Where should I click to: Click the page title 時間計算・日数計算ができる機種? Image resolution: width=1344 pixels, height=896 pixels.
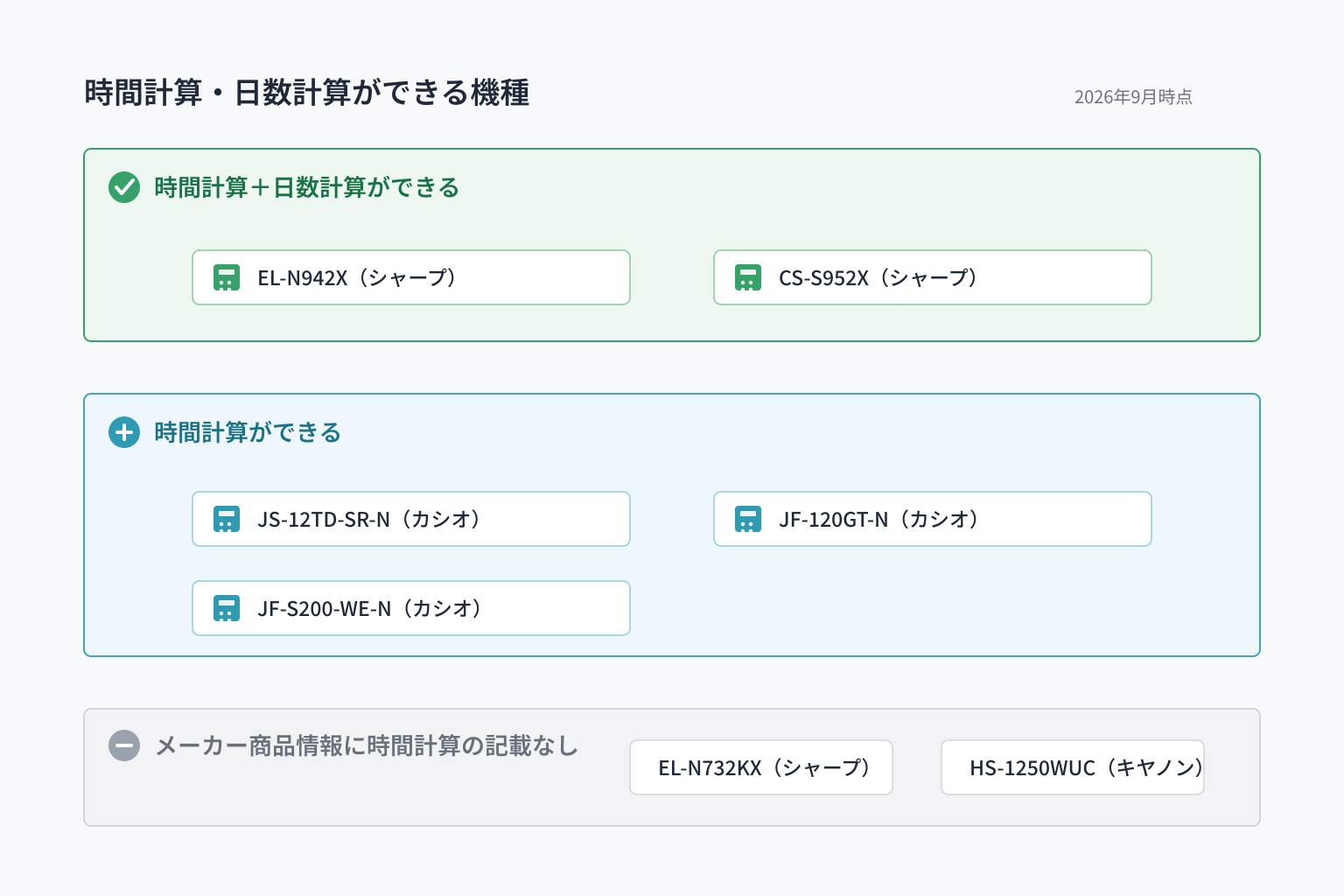pyautogui.click(x=307, y=93)
